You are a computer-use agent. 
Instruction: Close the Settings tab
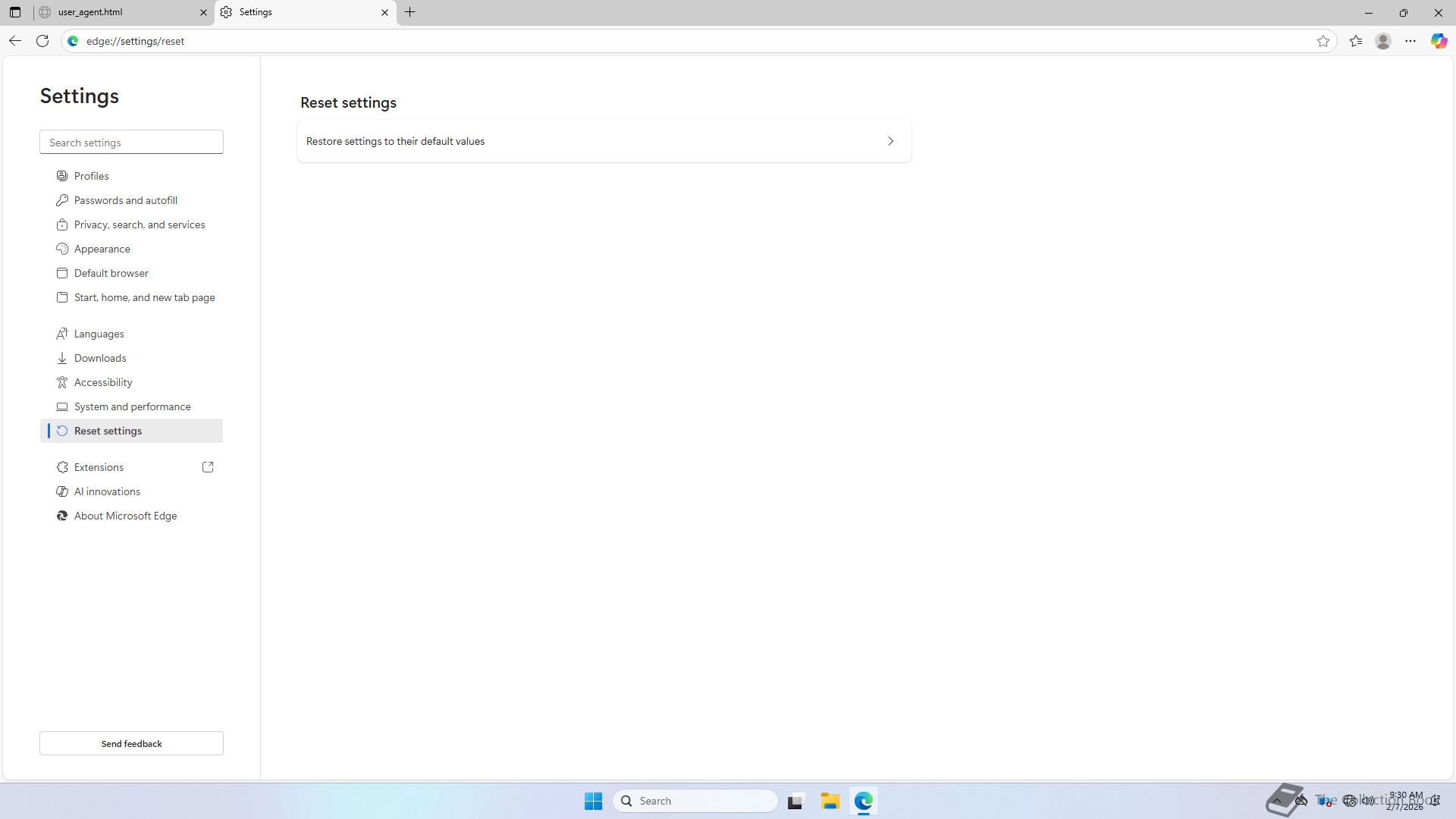point(384,12)
